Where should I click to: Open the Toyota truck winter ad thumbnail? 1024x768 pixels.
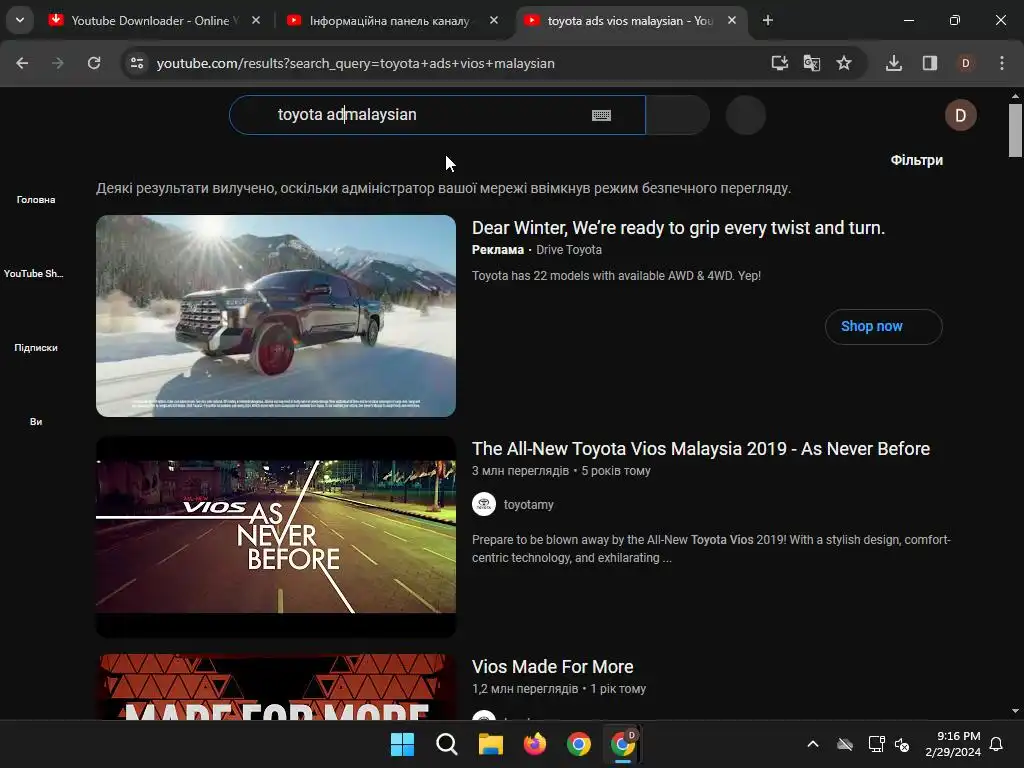coord(276,316)
